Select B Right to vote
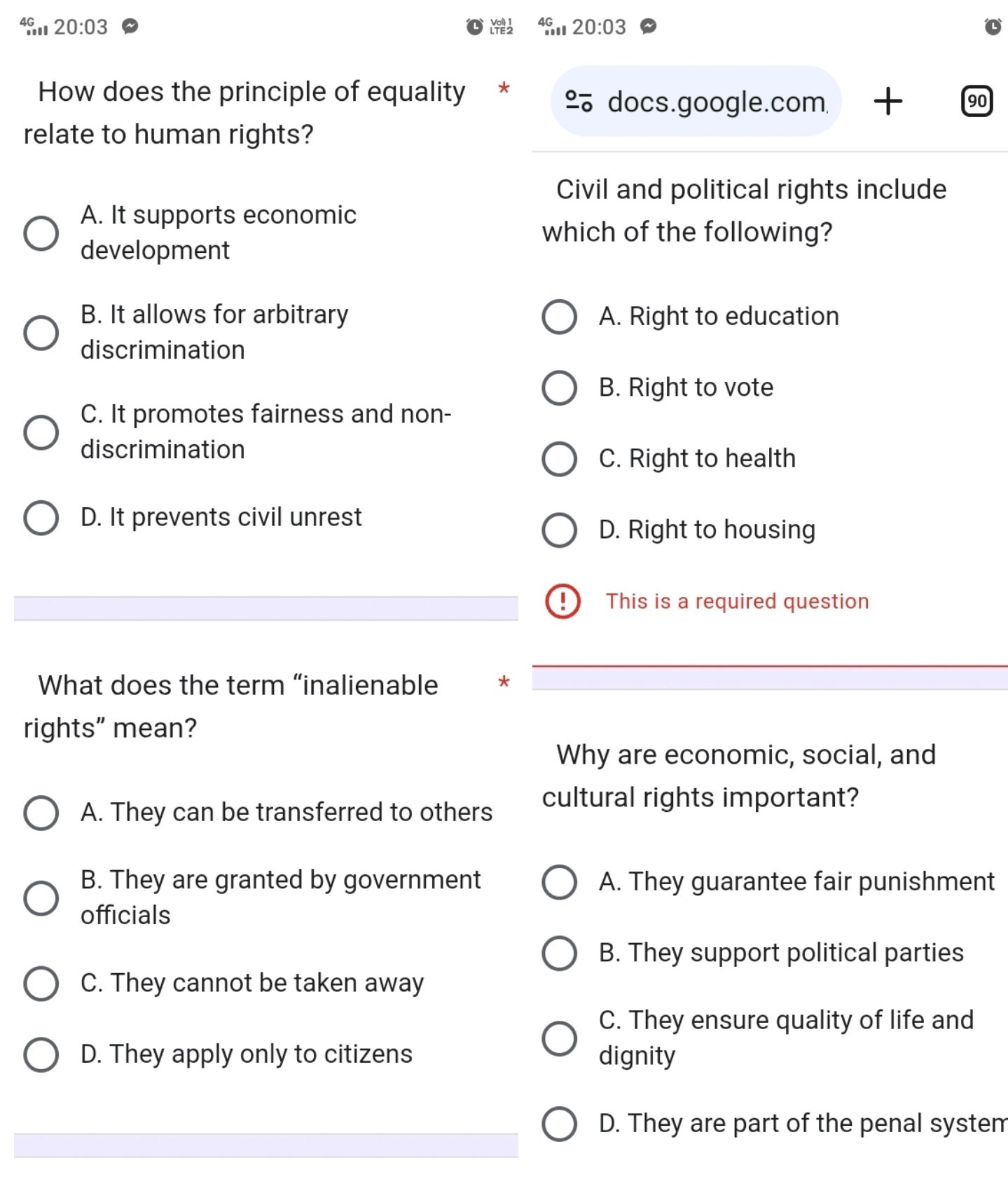The width and height of the screenshot is (1008, 1191). click(558, 388)
